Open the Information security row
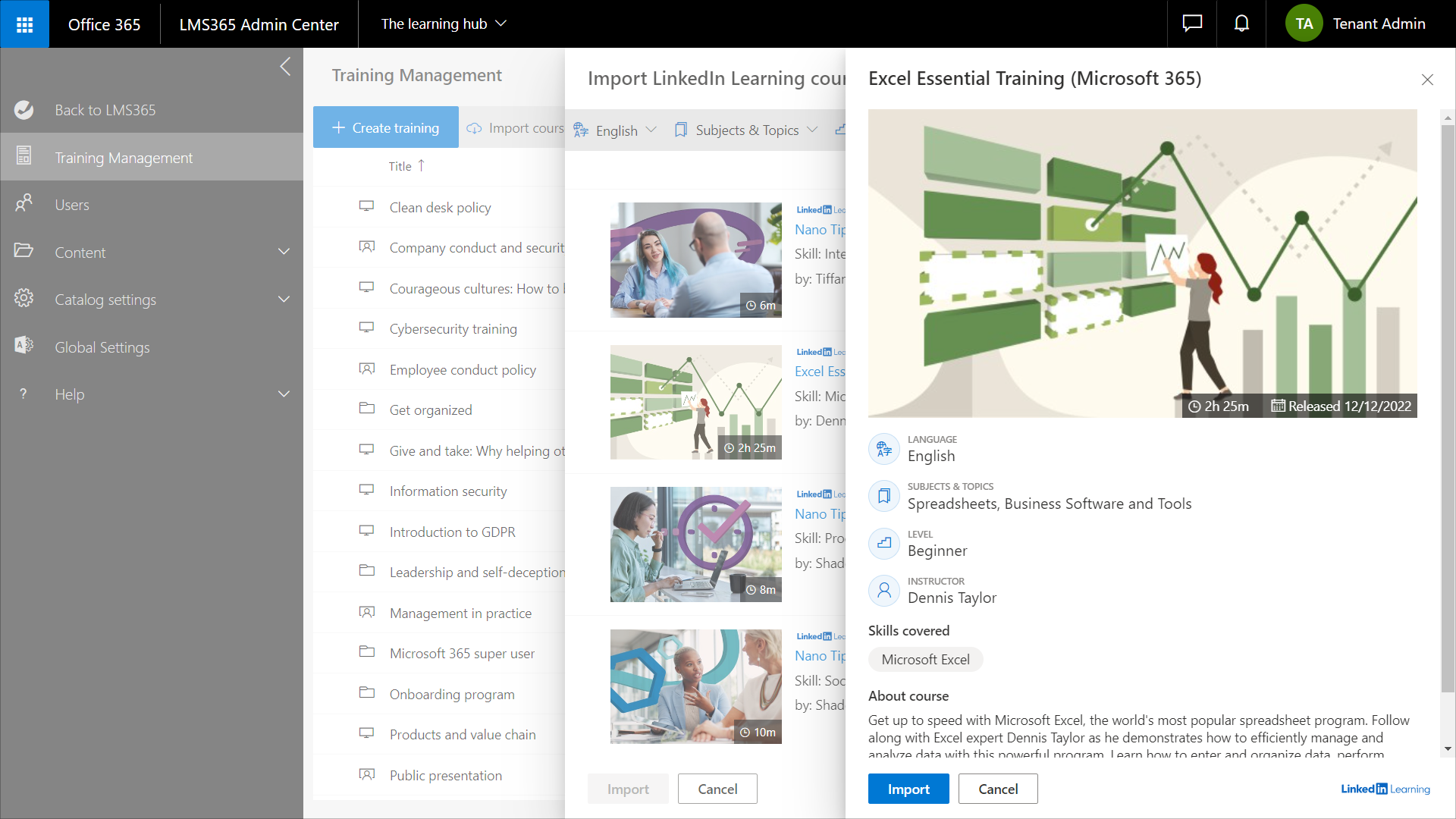This screenshot has height=819, width=1456. point(439,491)
